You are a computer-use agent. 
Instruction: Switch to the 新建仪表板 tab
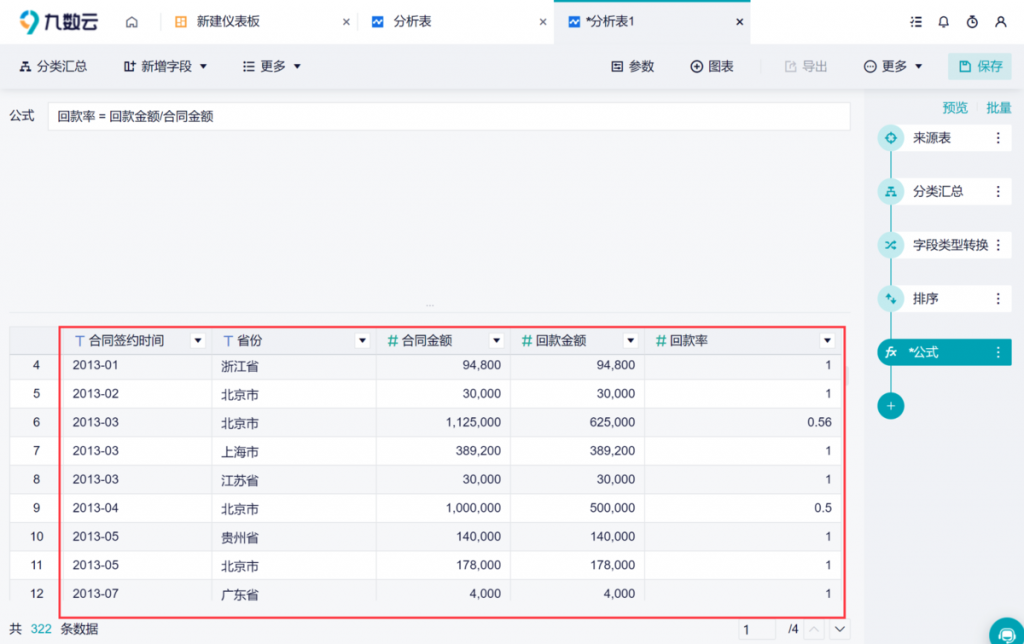pyautogui.click(x=228, y=21)
